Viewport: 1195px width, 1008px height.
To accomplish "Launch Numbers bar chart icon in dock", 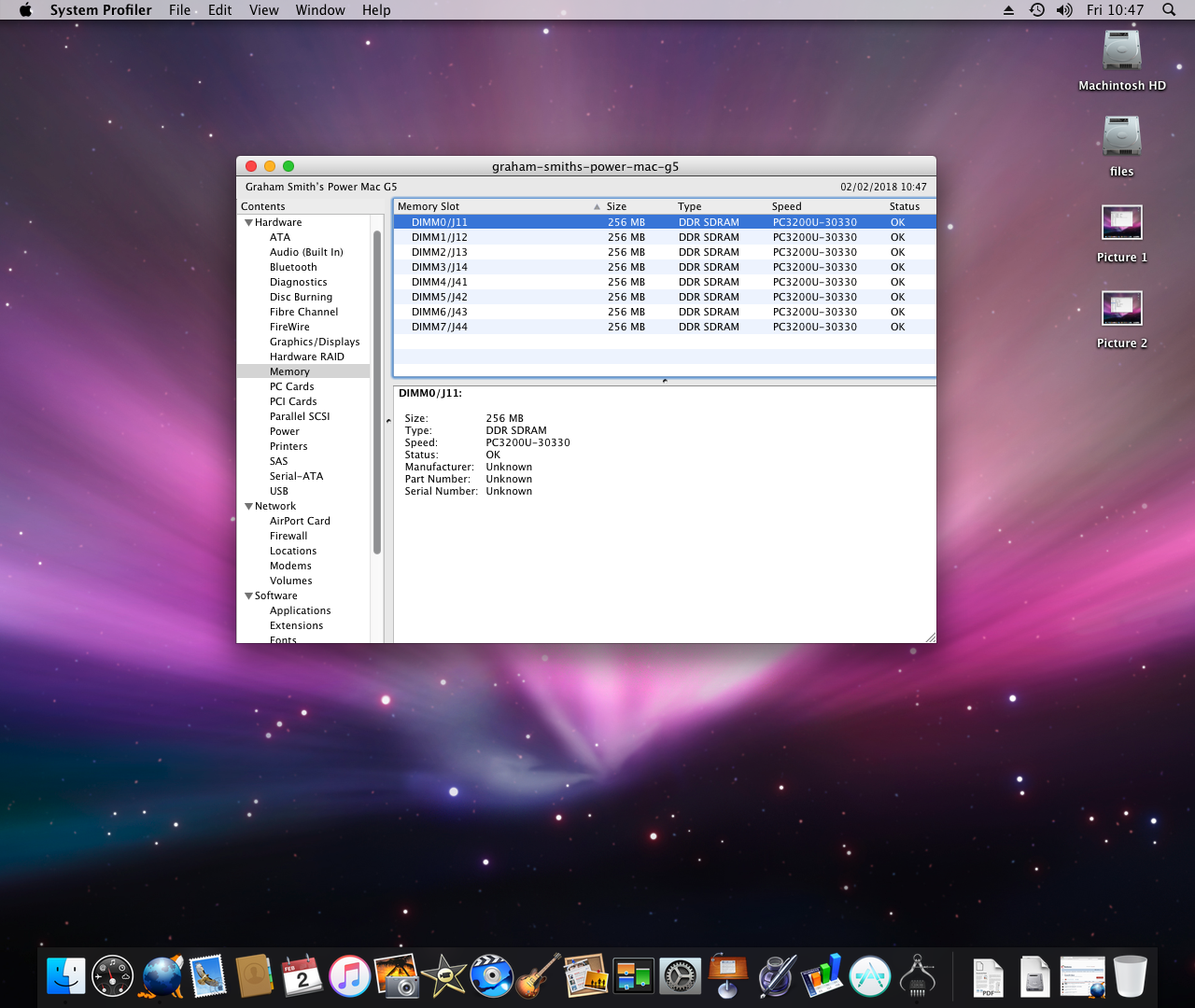I will click(822, 976).
